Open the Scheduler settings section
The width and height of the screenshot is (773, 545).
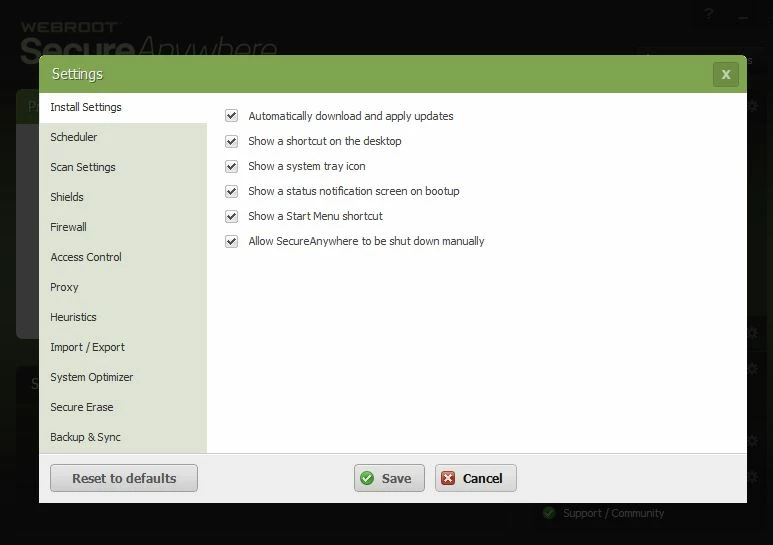(x=123, y=137)
